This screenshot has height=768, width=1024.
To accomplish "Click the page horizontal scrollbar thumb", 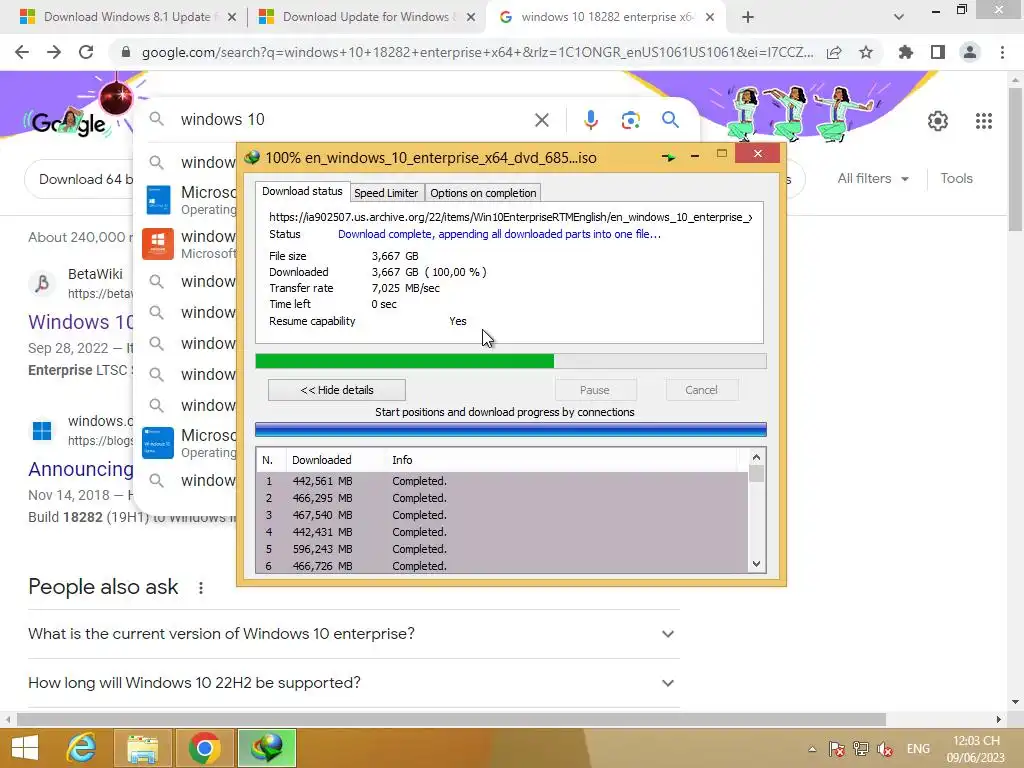I will [451, 719].
